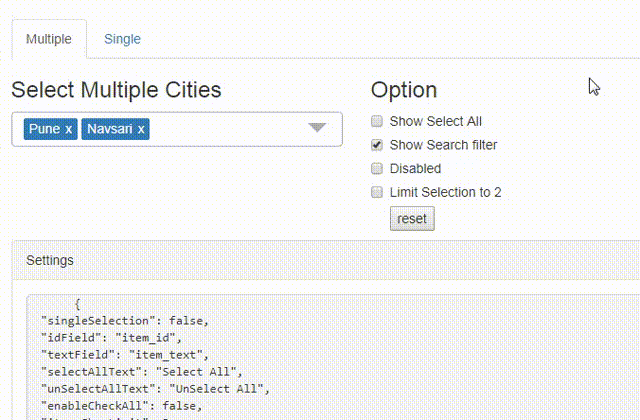Click the Option heading
The height and width of the screenshot is (420, 640).
403,90
